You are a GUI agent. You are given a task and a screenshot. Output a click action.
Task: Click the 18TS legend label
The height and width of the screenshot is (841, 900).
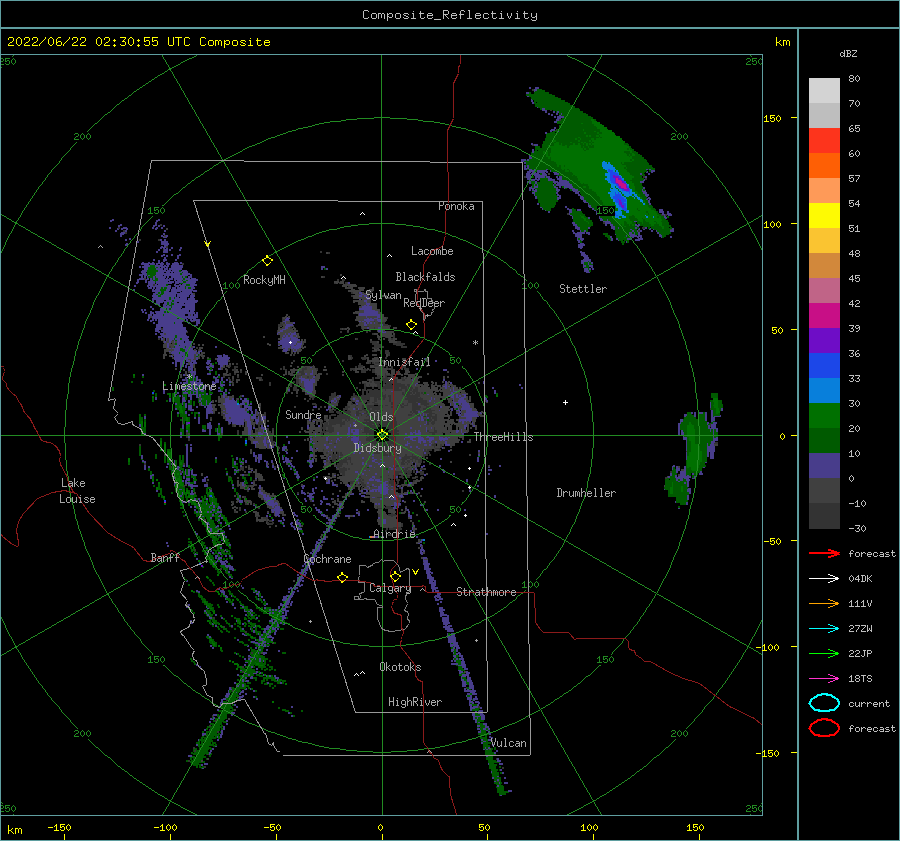860,679
